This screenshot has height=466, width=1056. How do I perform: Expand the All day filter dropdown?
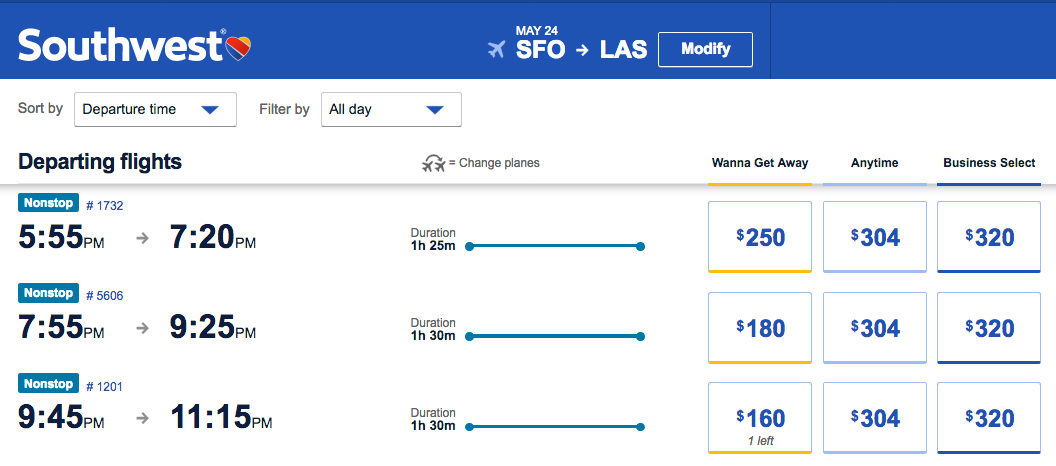(x=391, y=110)
